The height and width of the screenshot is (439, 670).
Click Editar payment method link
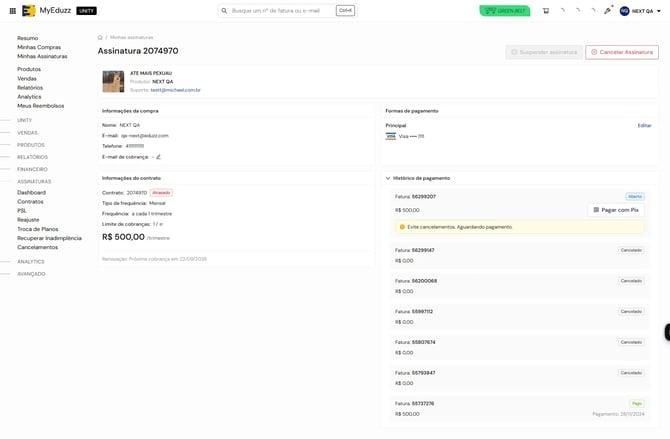(644, 126)
